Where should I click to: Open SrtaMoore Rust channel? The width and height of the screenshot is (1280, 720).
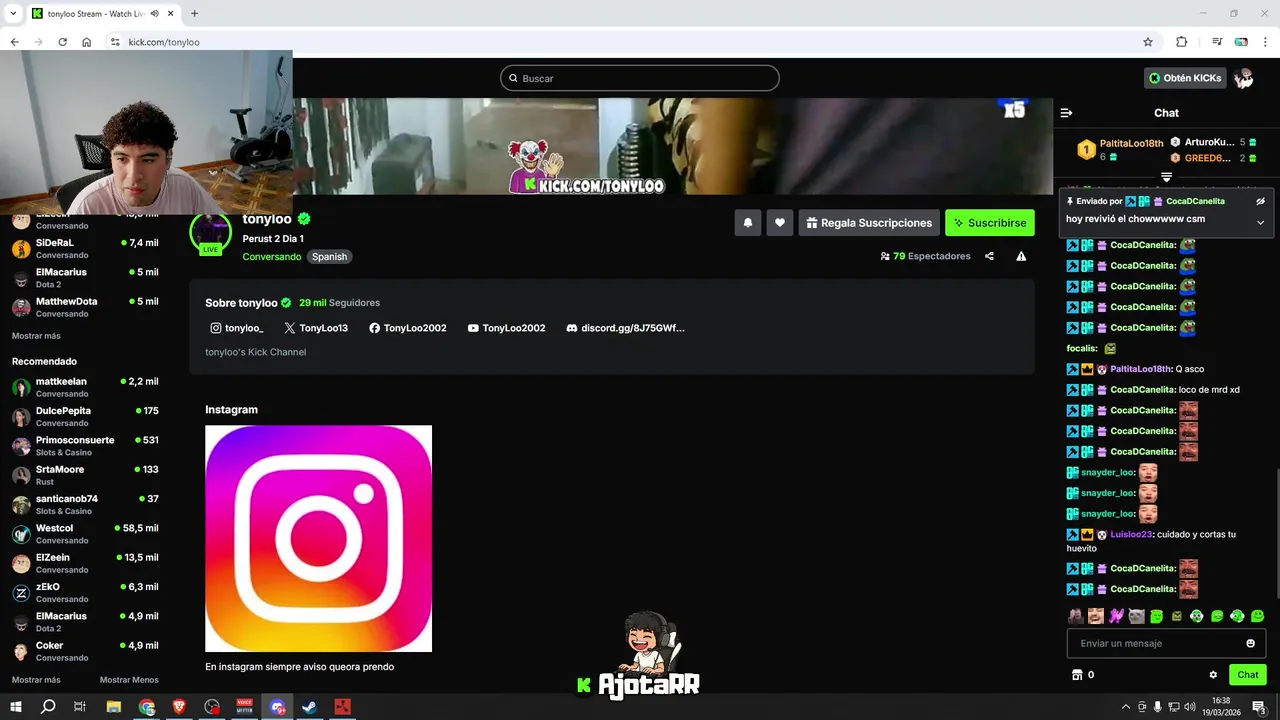(85, 475)
